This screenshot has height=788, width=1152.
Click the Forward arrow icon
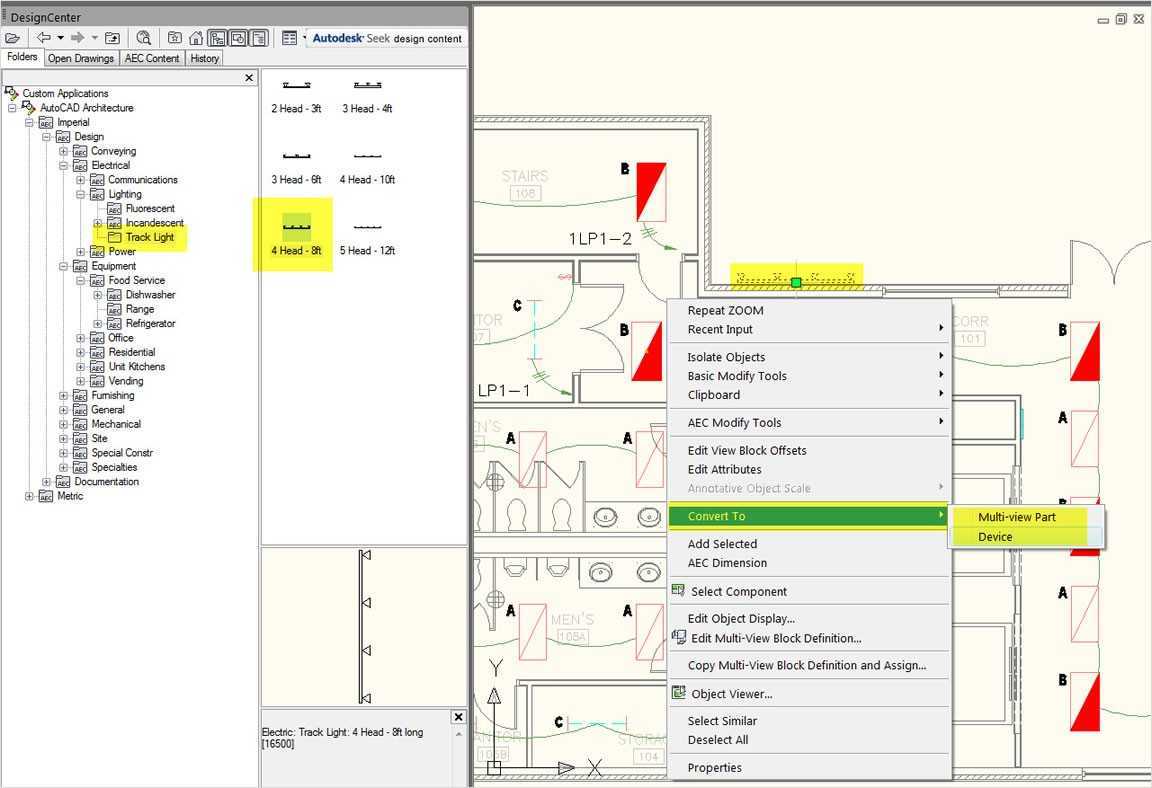77,37
